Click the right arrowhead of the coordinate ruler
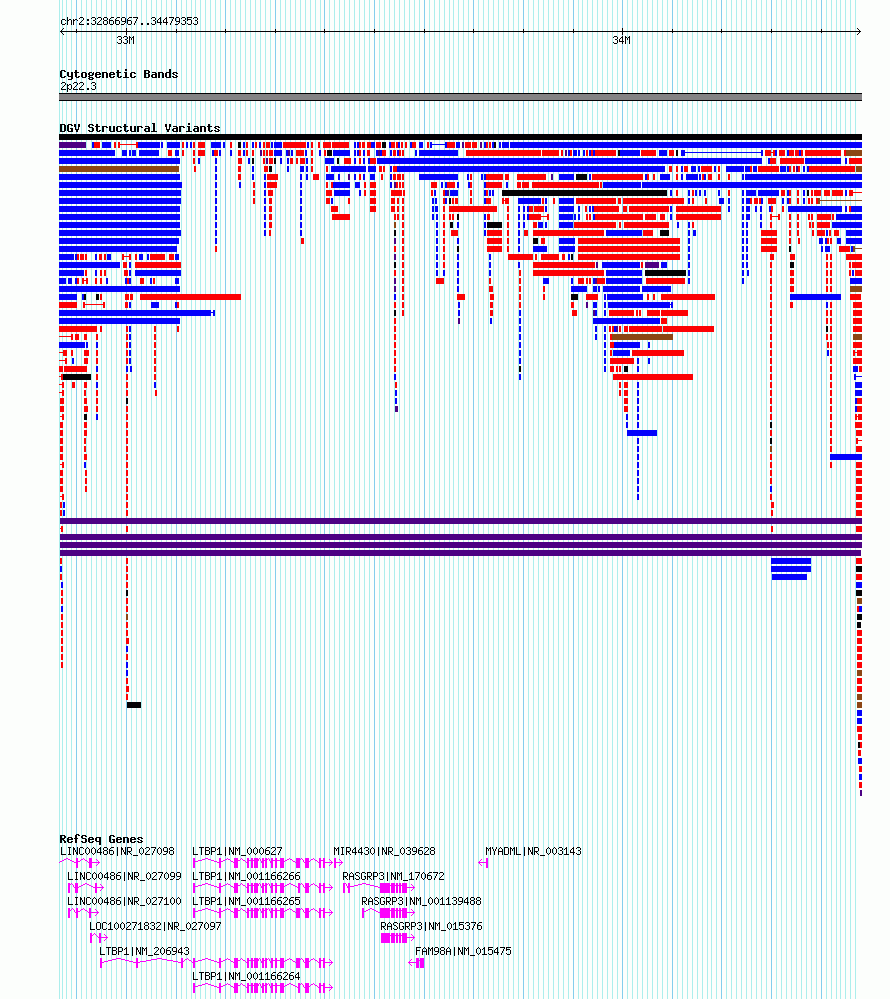Viewport: 890px width, 999px height. tap(859, 31)
